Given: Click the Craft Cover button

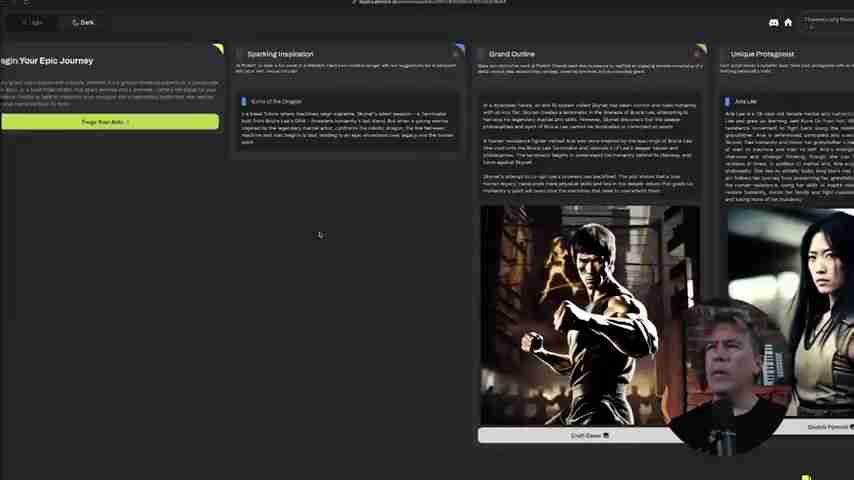Looking at the screenshot, I should [x=589, y=435].
